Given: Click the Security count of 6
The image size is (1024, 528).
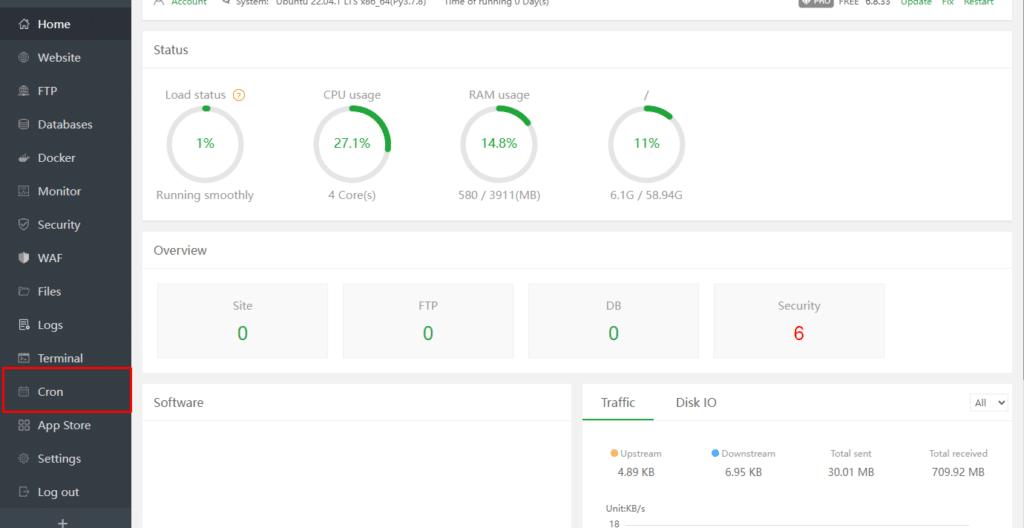Looking at the screenshot, I should click(x=798, y=333).
